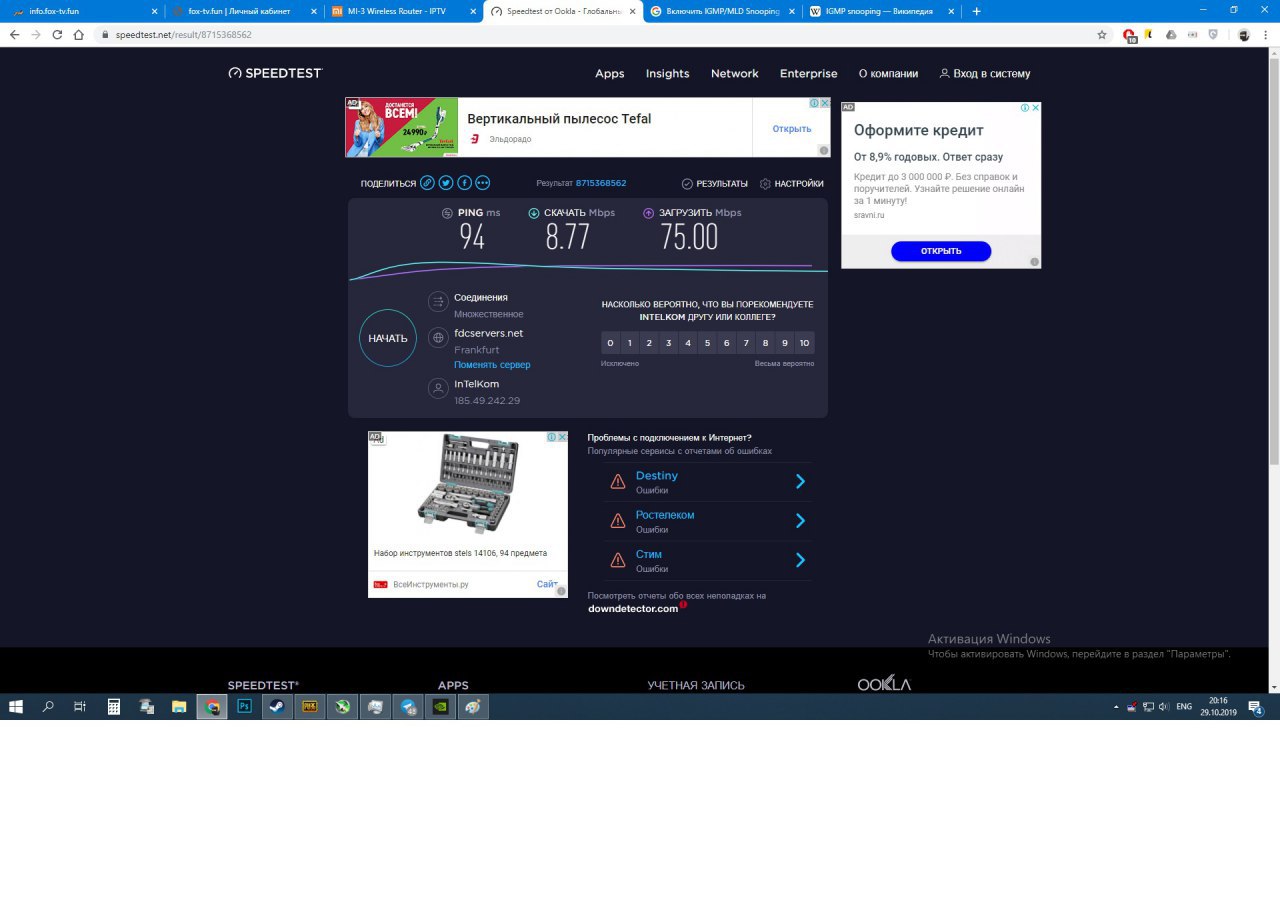Open the Chrome profile avatar
This screenshot has width=1280, height=900.
pos(1244,34)
